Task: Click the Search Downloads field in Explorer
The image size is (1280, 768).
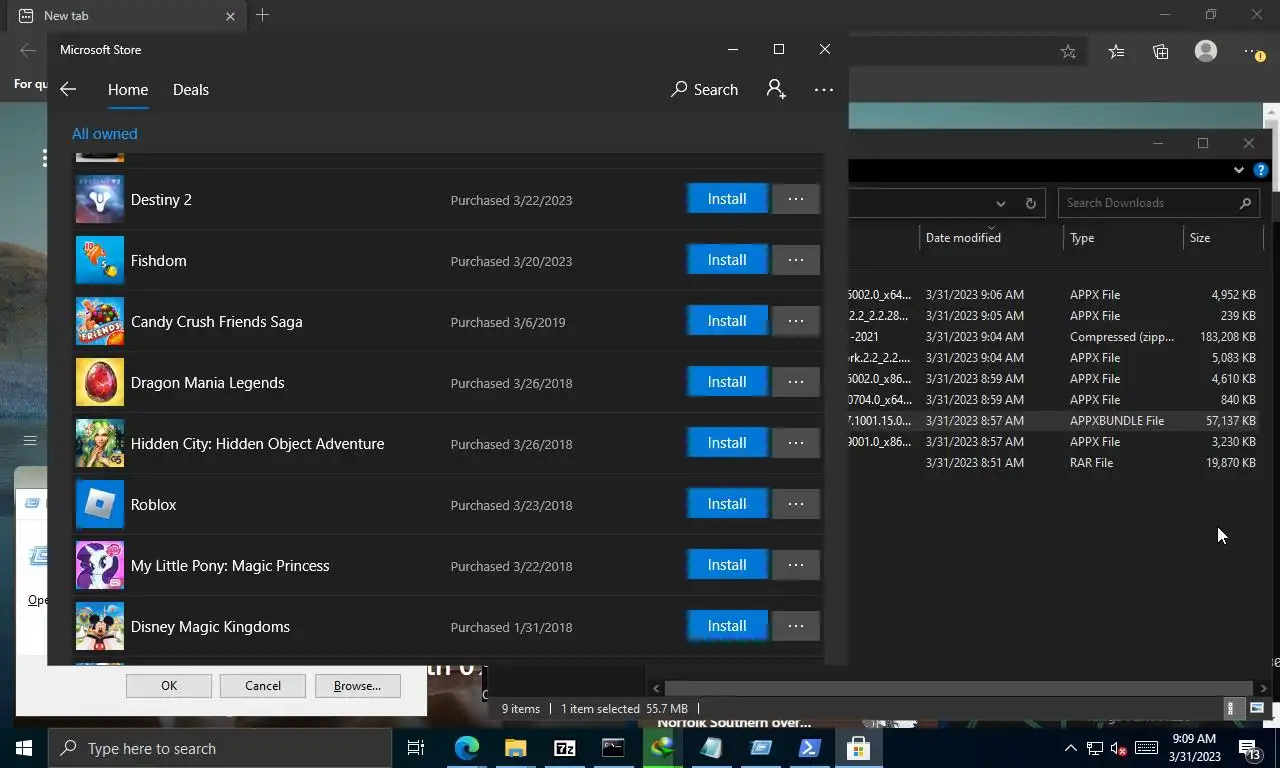Action: point(1159,203)
